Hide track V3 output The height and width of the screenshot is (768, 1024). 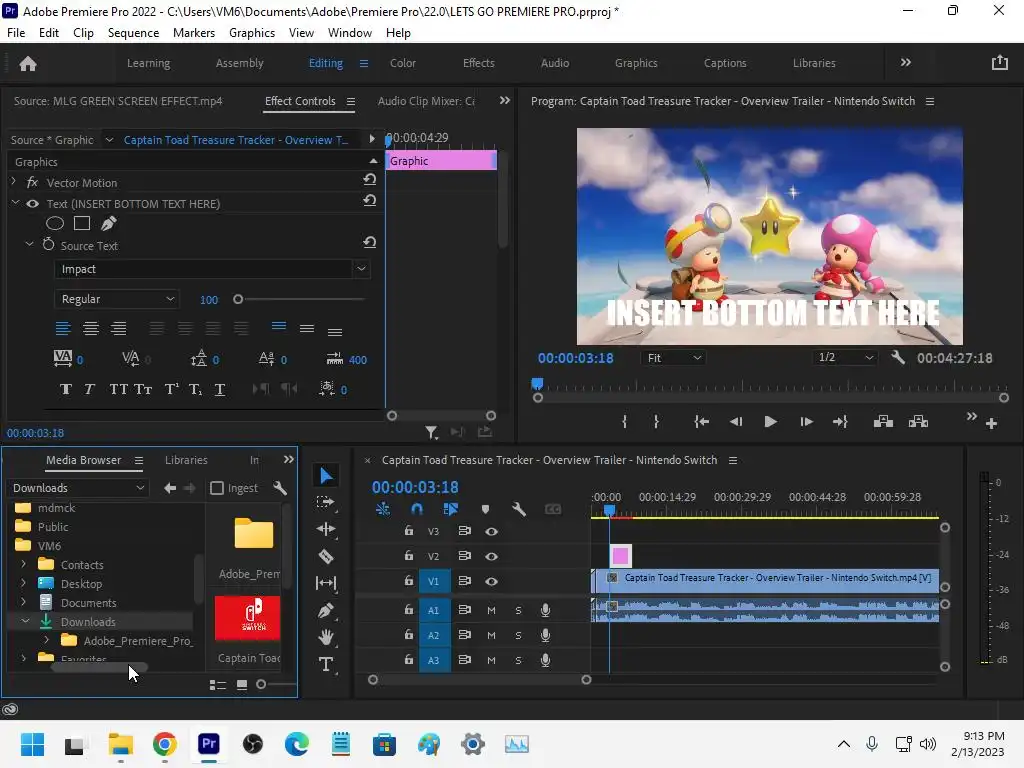click(x=492, y=532)
